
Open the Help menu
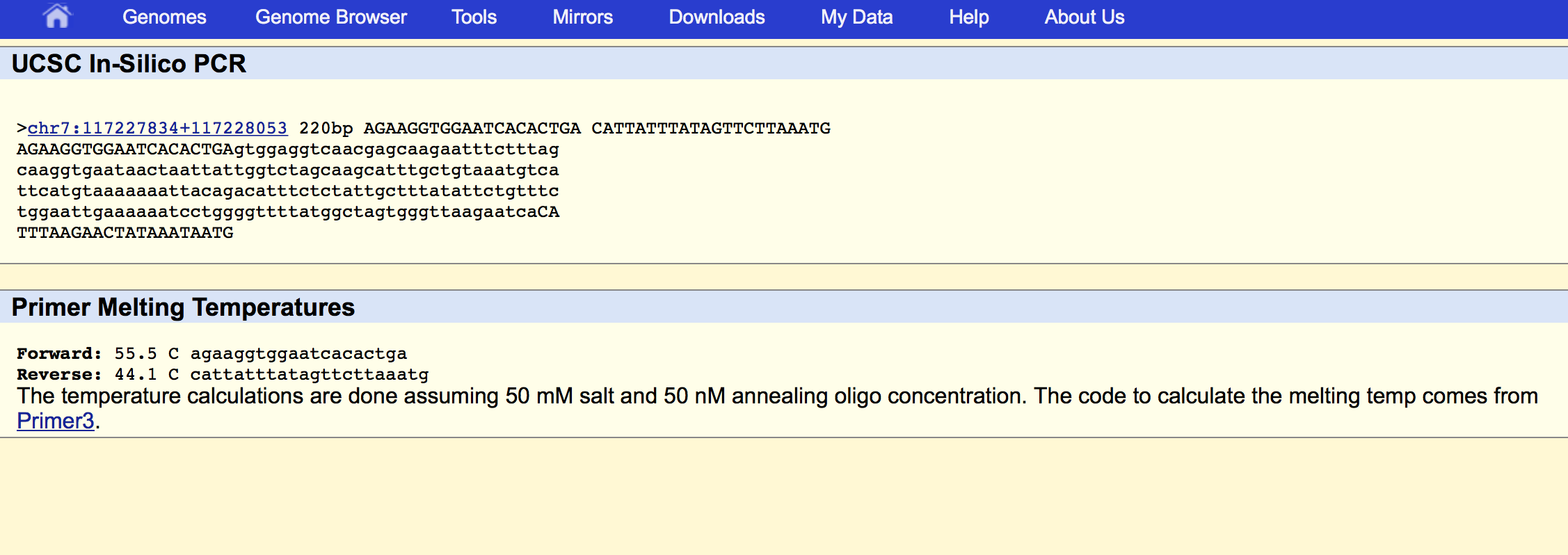(x=968, y=17)
